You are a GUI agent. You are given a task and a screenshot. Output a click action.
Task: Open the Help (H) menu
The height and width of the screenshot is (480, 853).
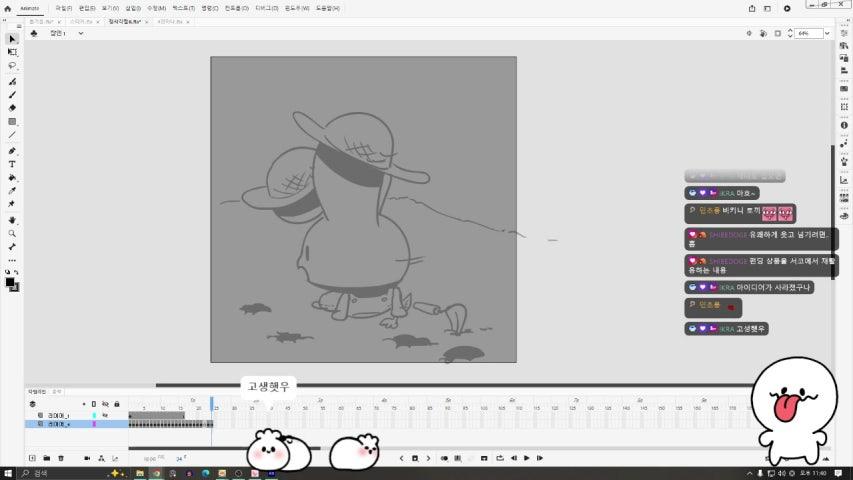click(x=327, y=8)
